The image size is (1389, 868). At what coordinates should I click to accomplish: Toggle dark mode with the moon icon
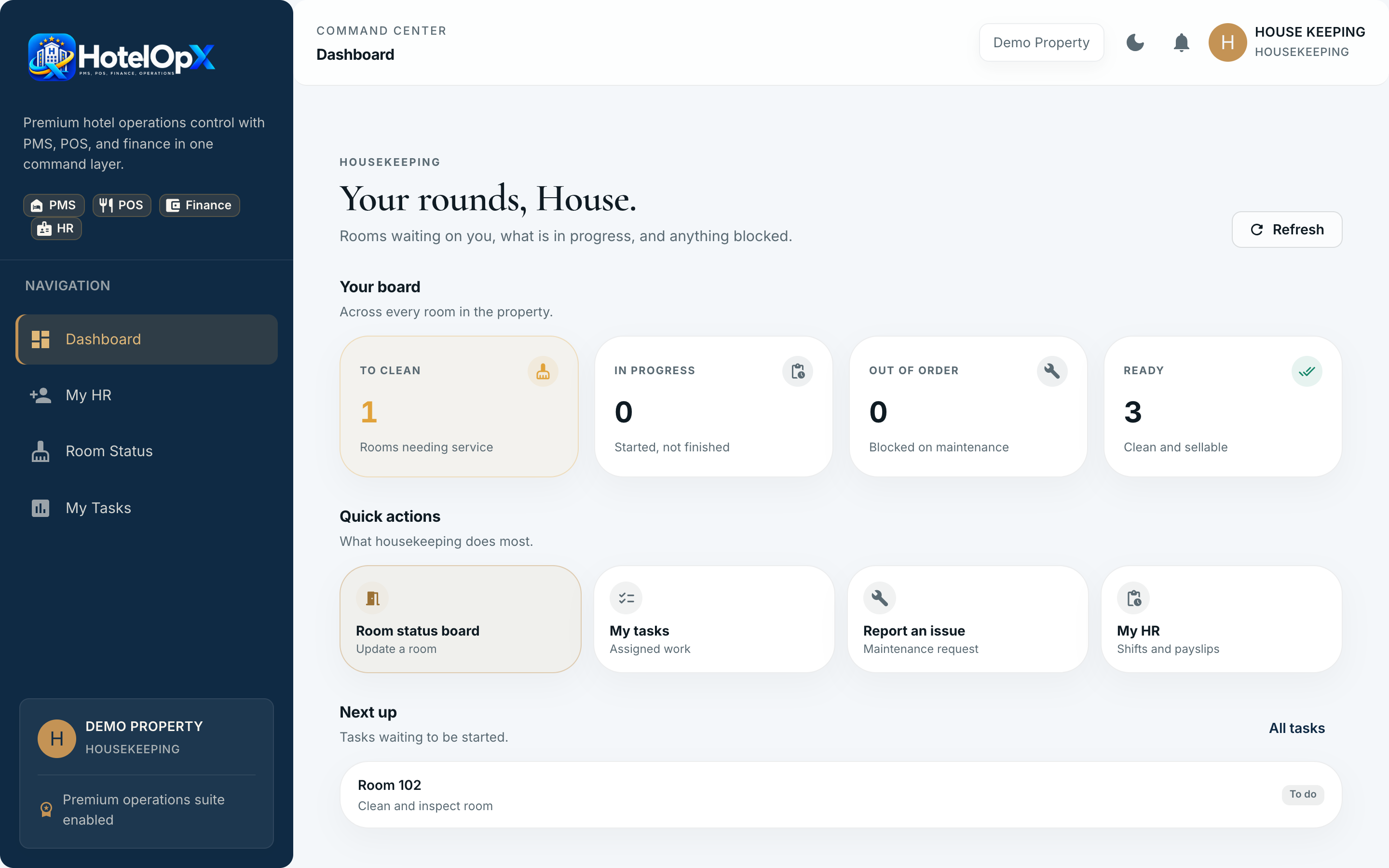[1135, 42]
